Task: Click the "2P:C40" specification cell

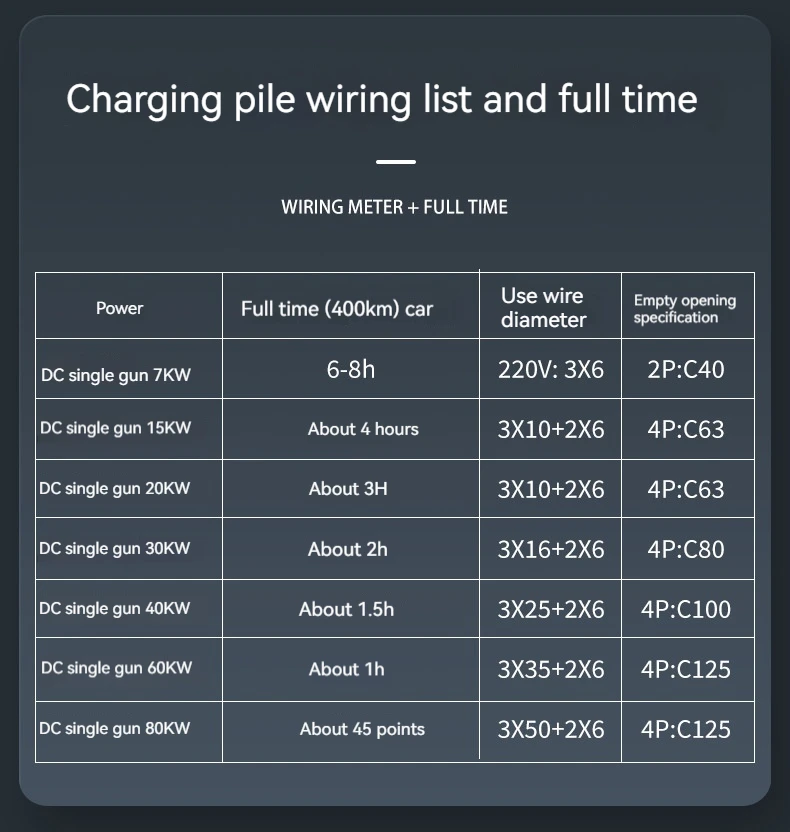Action: point(686,369)
